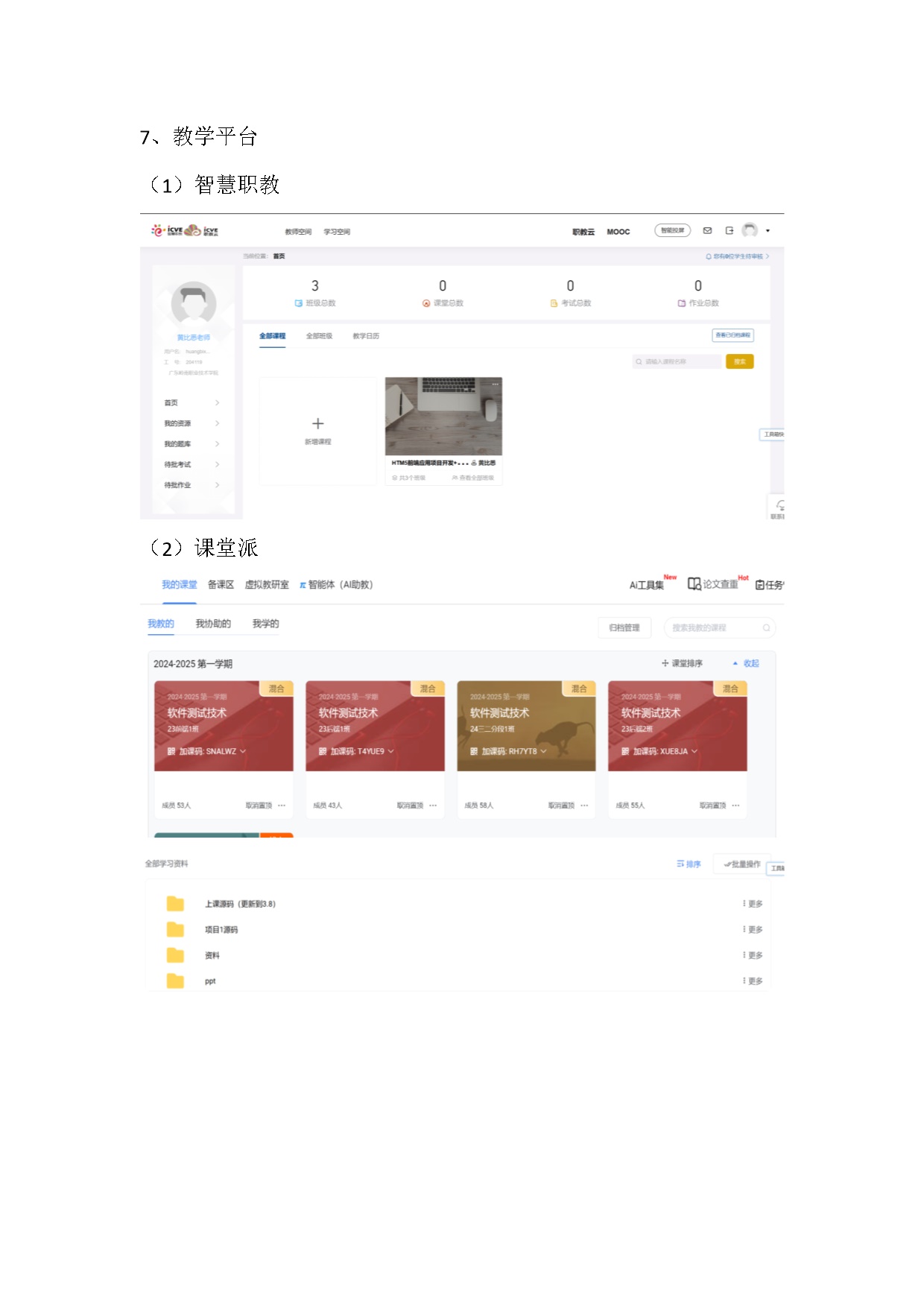Expand the join code T4YUE9 dropdown

(390, 751)
